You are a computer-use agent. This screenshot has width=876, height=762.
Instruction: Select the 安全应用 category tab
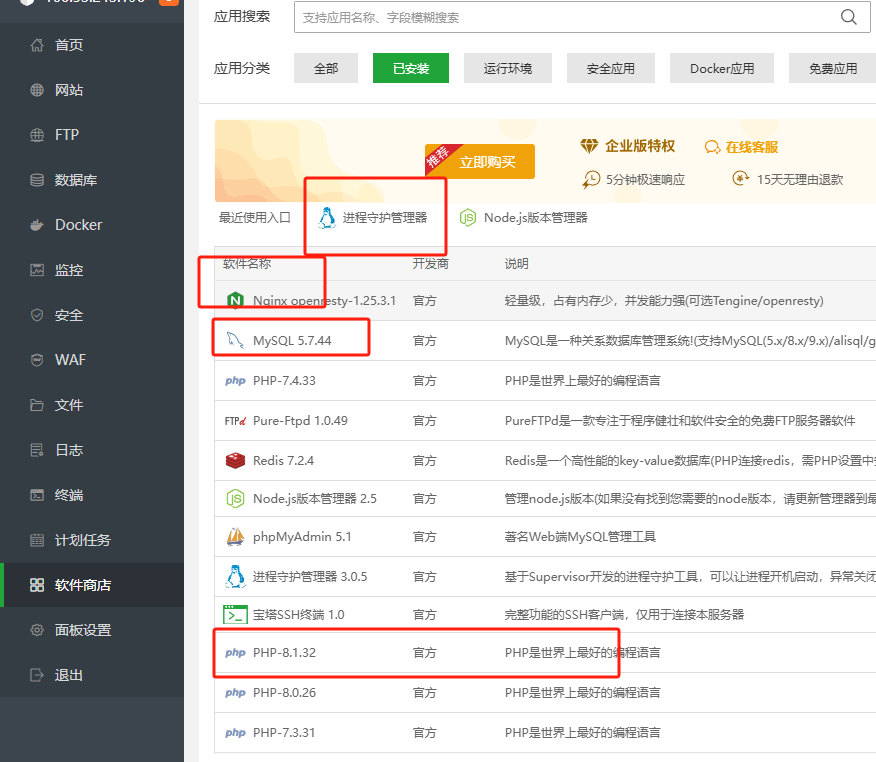[611, 68]
